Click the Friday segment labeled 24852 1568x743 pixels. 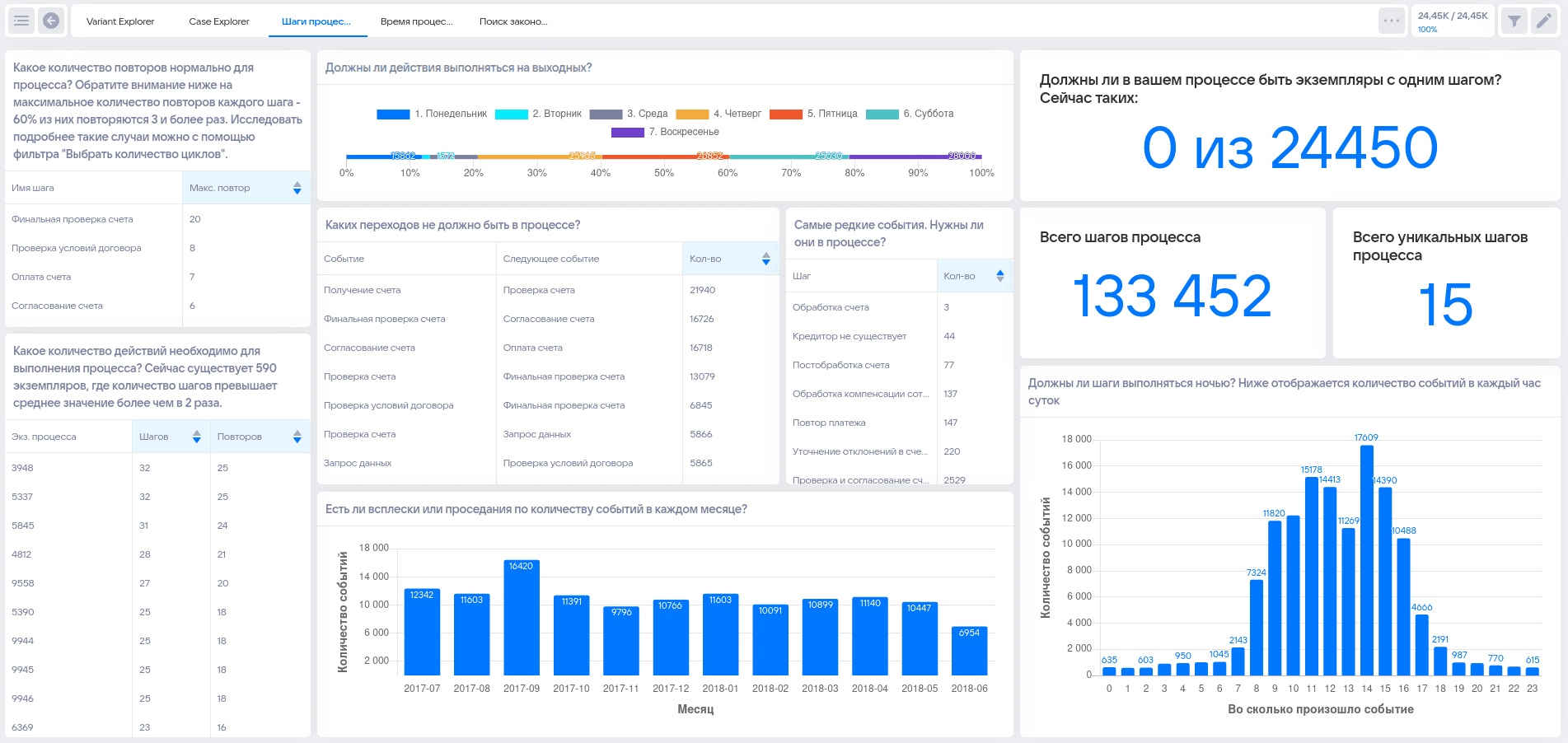pos(666,157)
